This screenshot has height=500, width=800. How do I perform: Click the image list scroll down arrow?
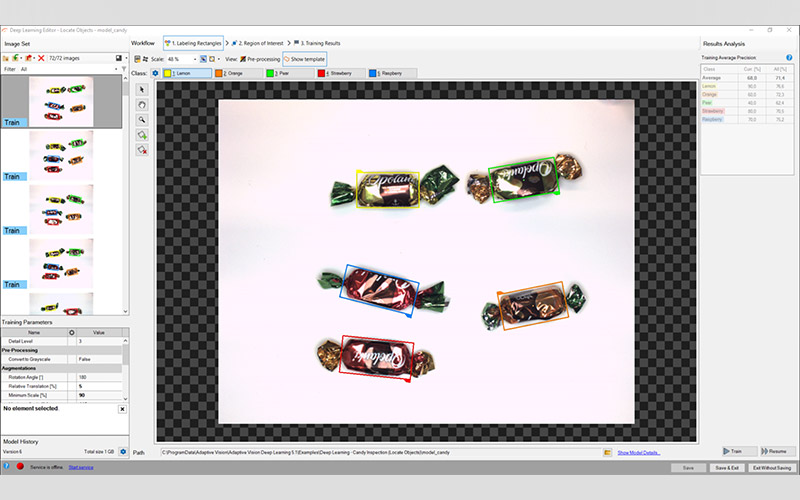coord(126,311)
